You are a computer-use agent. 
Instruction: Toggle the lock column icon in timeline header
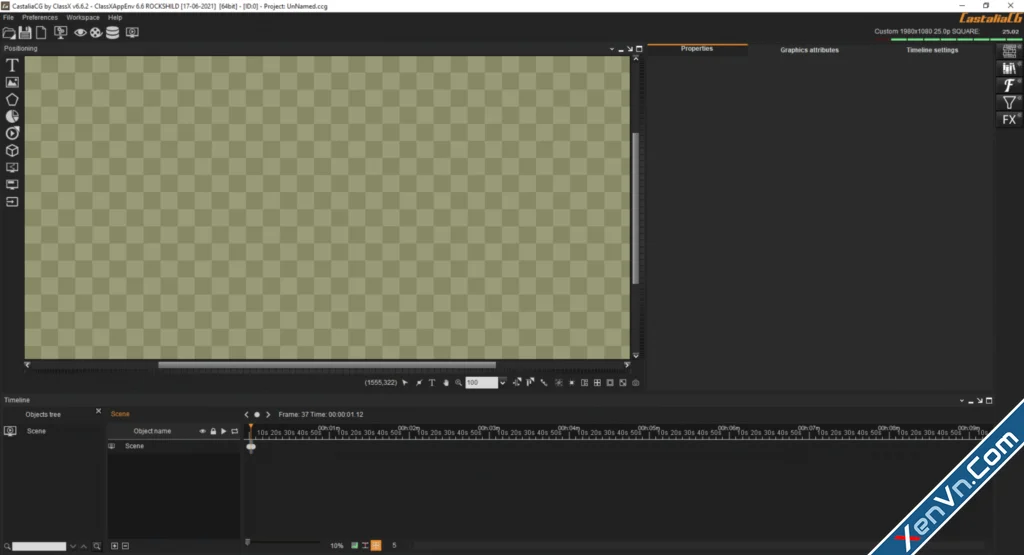click(213, 431)
